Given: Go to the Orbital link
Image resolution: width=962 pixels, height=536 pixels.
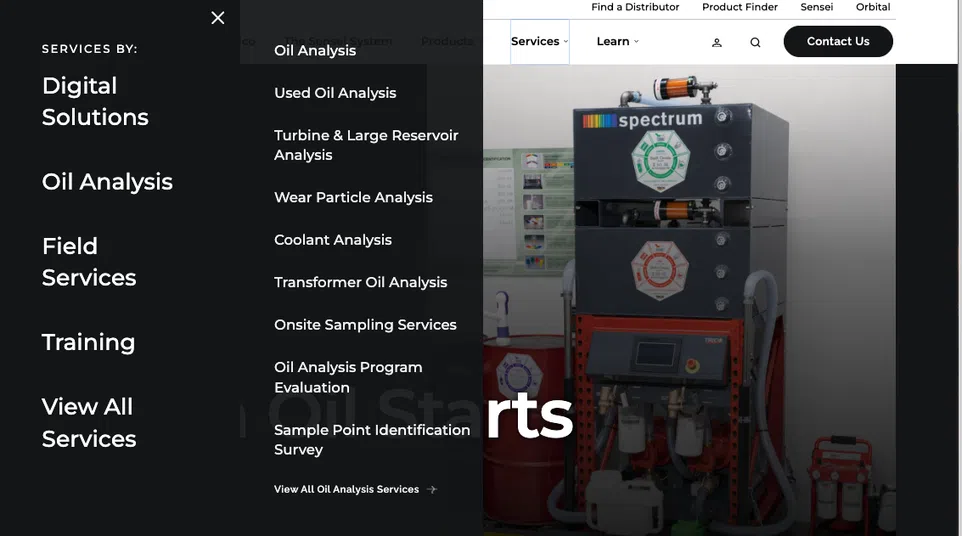Looking at the screenshot, I should [x=873, y=7].
